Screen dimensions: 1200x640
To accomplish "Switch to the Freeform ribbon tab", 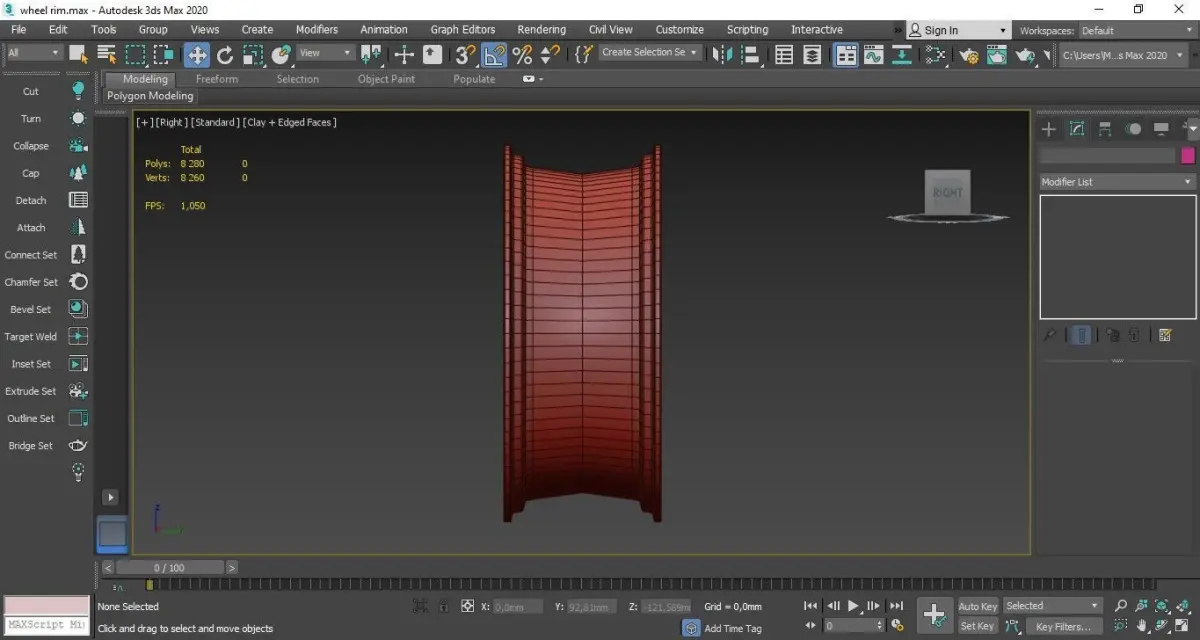I will click(x=217, y=79).
